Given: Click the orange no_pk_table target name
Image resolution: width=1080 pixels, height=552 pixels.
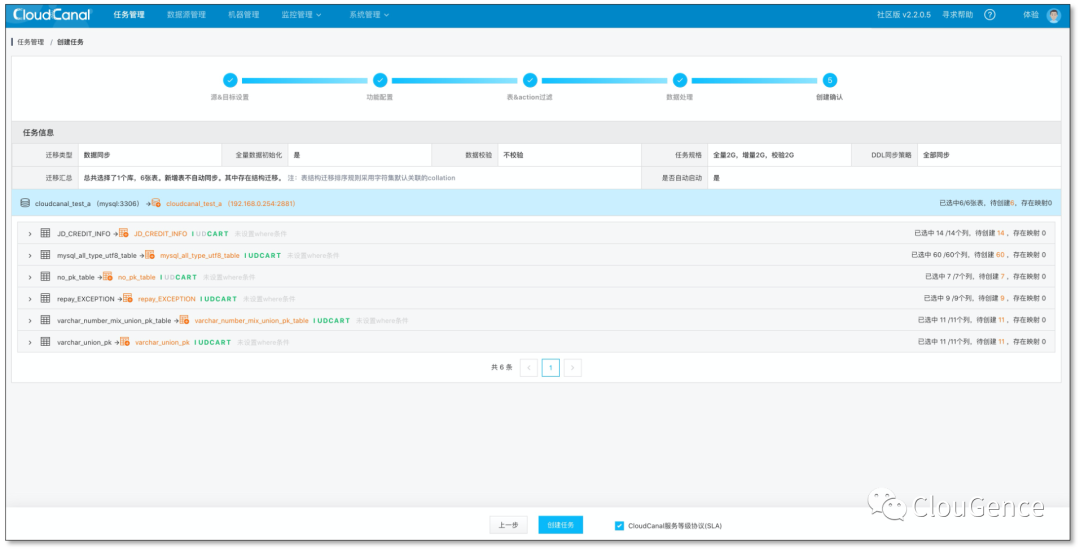Looking at the screenshot, I should pos(136,278).
